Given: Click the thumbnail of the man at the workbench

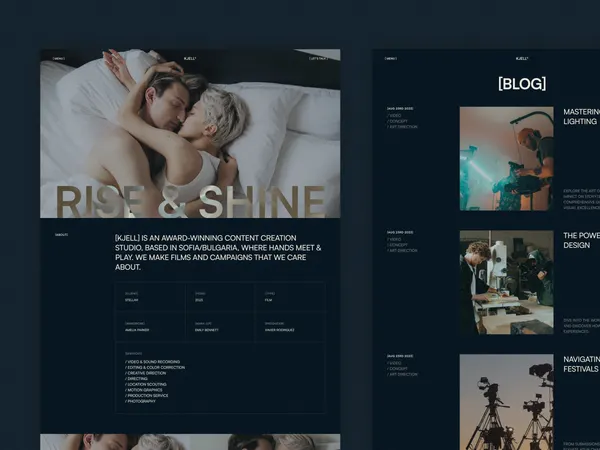Looking at the screenshot, I should 507,282.
